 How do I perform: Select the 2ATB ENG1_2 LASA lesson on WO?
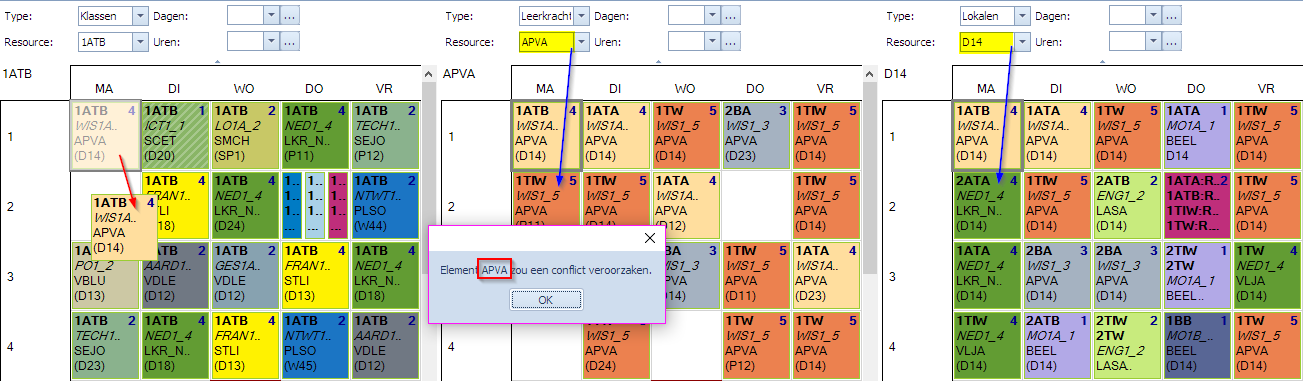coord(1128,205)
